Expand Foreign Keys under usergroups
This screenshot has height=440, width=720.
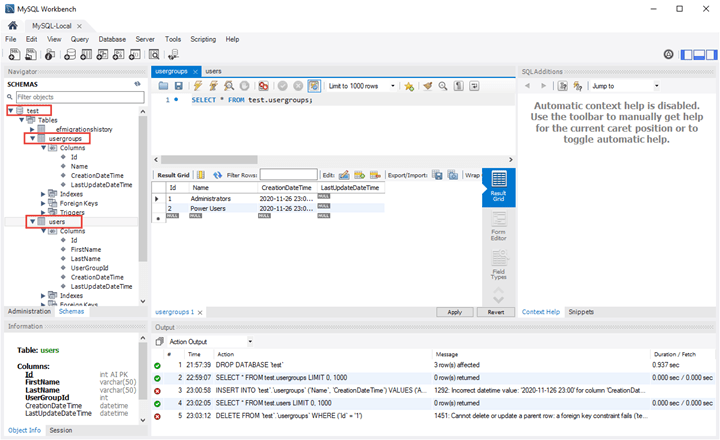point(44,203)
